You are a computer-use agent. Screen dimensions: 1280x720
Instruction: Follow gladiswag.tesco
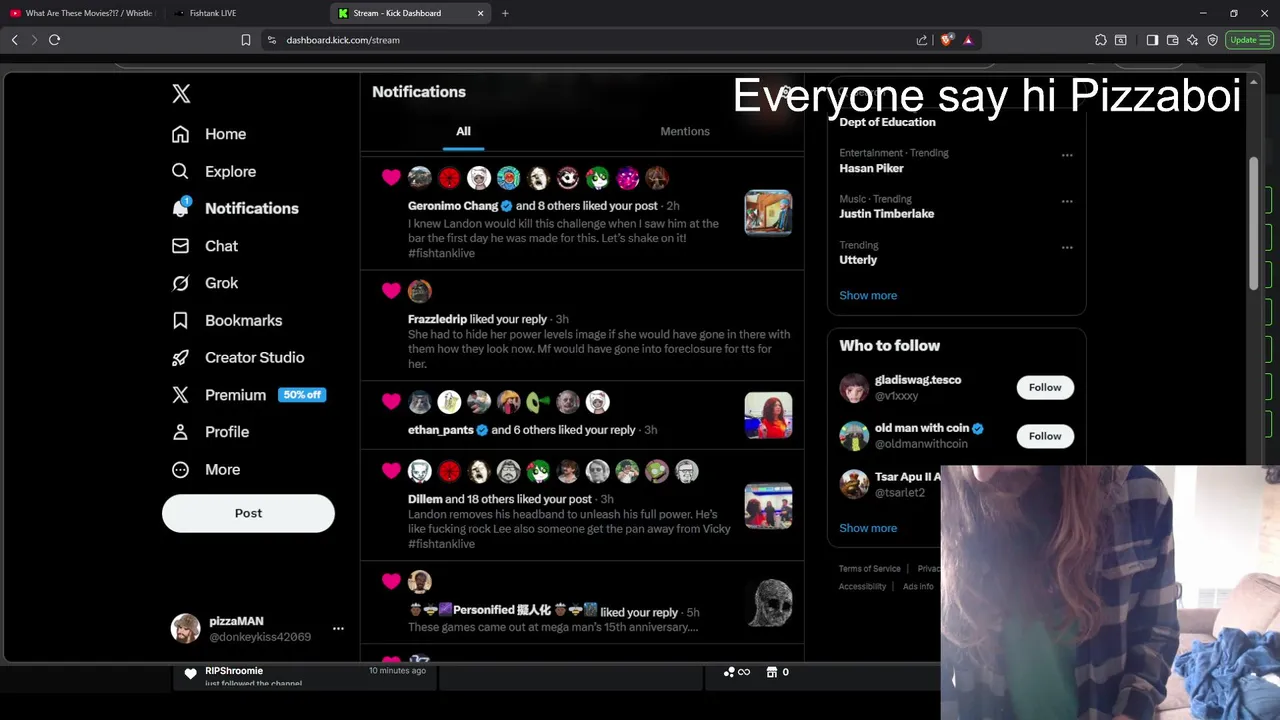point(1045,387)
